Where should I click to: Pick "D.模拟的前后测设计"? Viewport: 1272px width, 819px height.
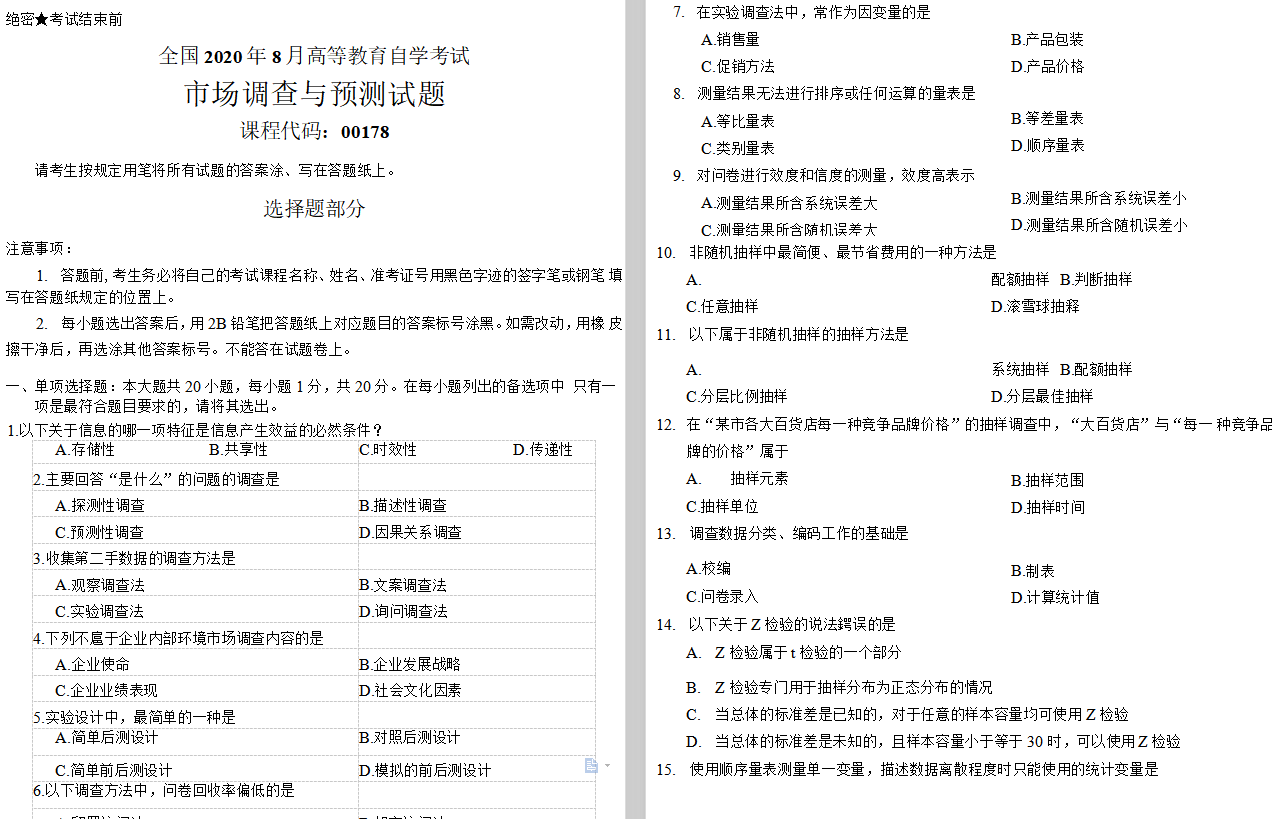tap(425, 770)
